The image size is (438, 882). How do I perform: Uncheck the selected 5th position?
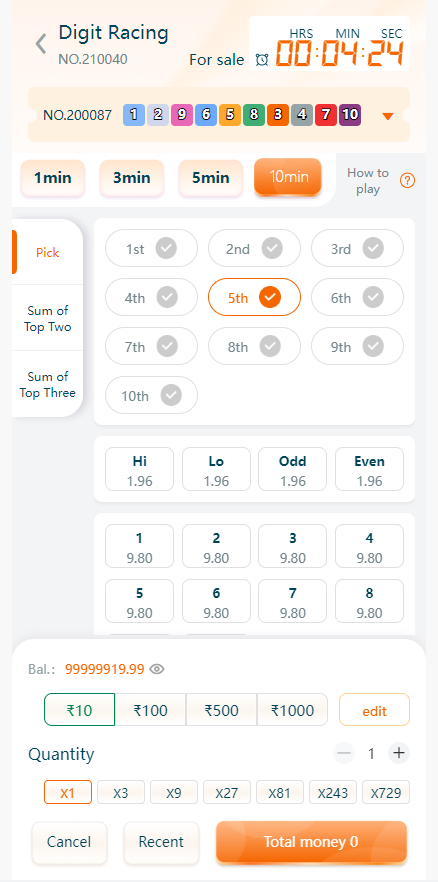click(254, 297)
